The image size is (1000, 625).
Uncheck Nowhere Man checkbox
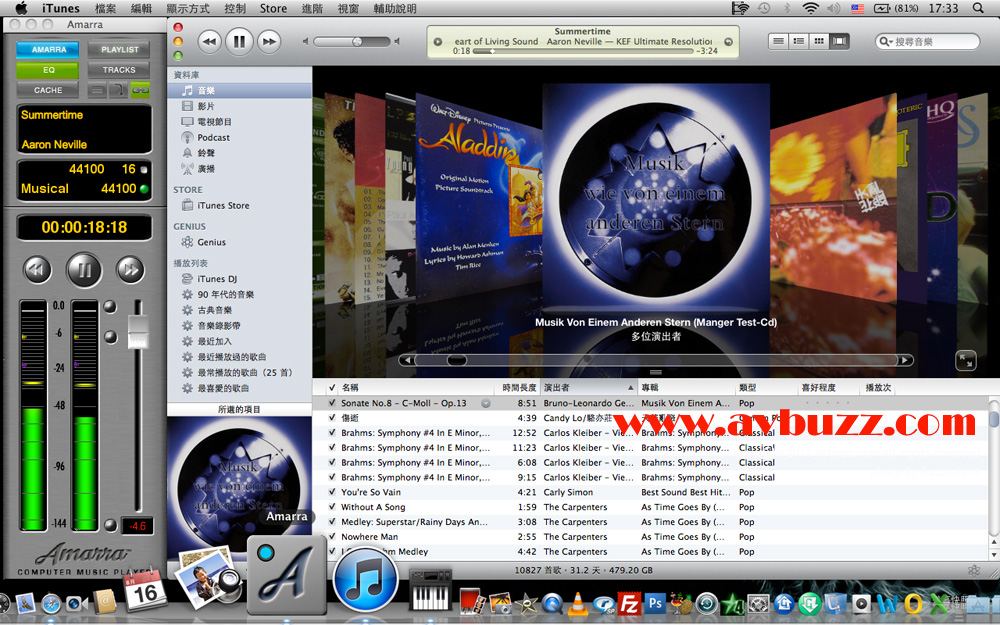332,536
